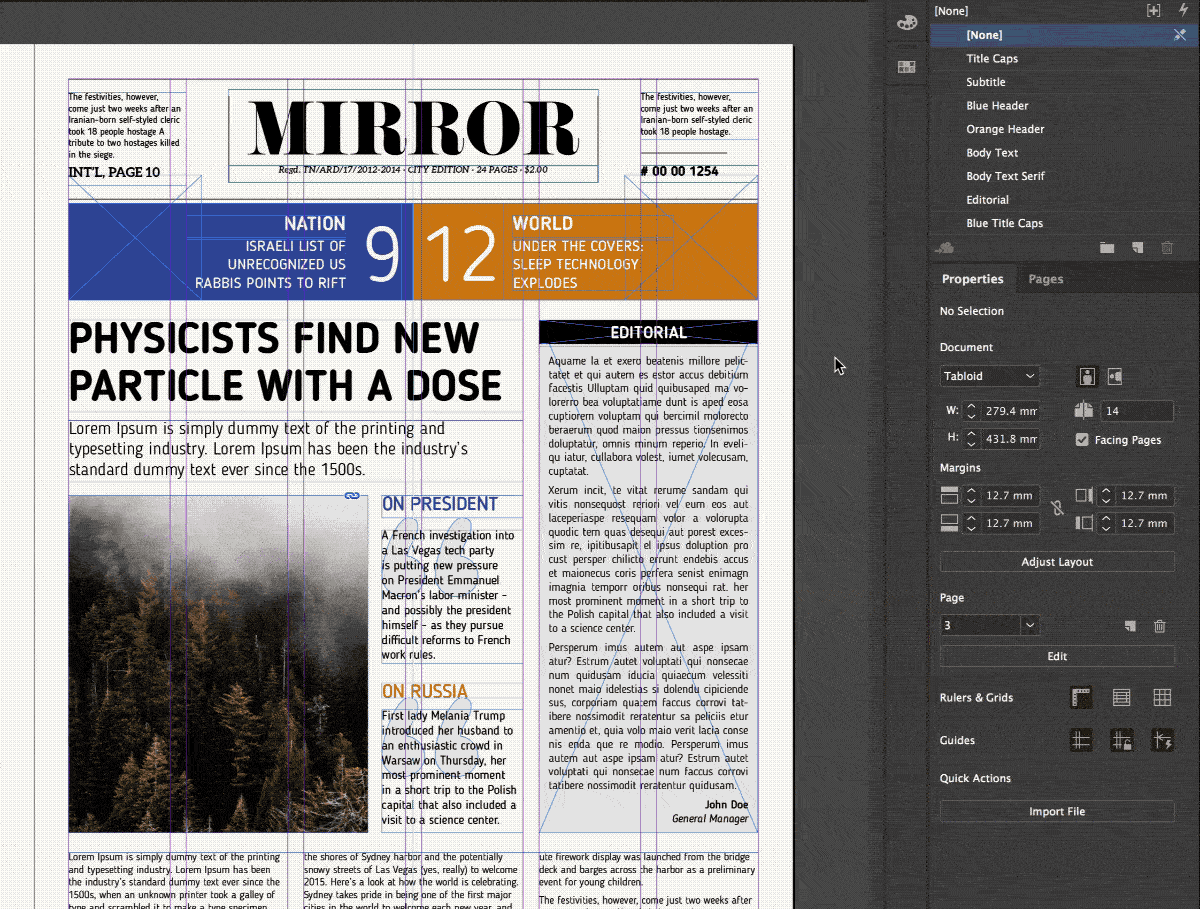Click the width field showing 279.4 mm
Screen dimensions: 1200x909
(x=1010, y=411)
